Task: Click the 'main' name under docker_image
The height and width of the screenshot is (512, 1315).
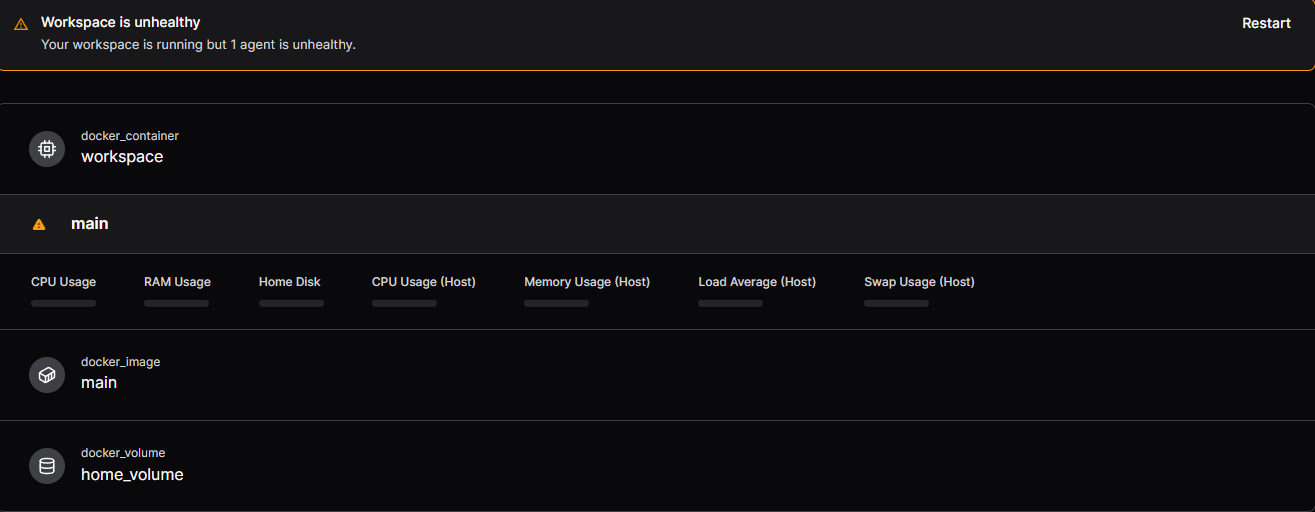Action: tap(99, 383)
